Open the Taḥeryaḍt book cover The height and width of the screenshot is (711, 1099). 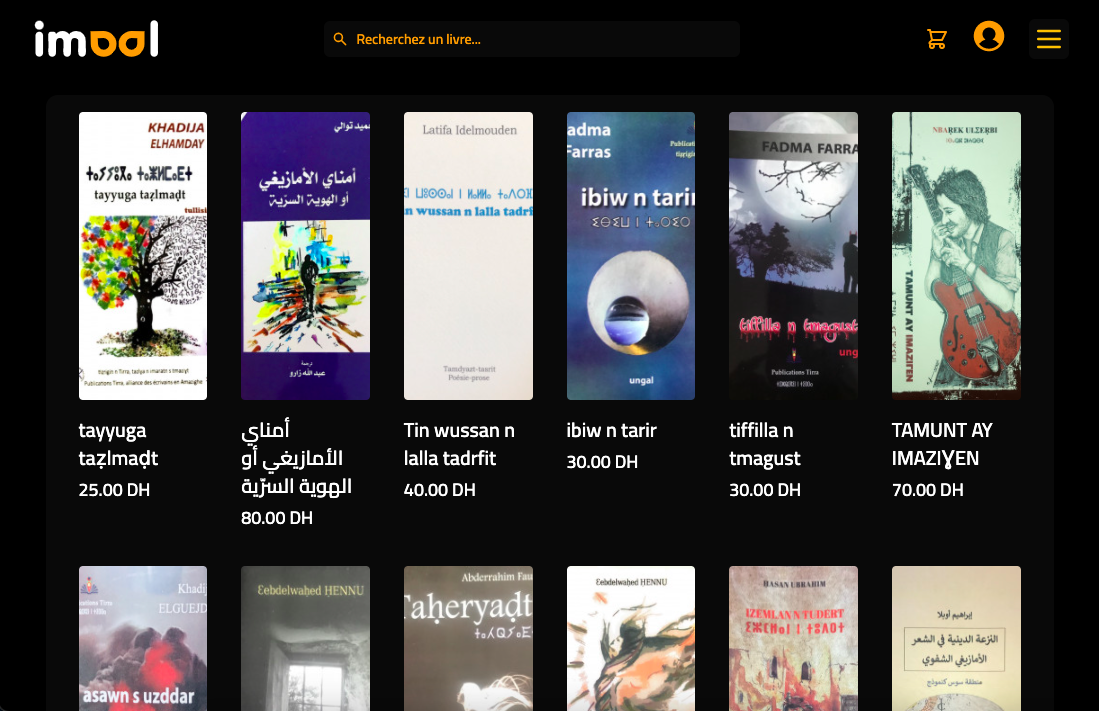[468, 638]
